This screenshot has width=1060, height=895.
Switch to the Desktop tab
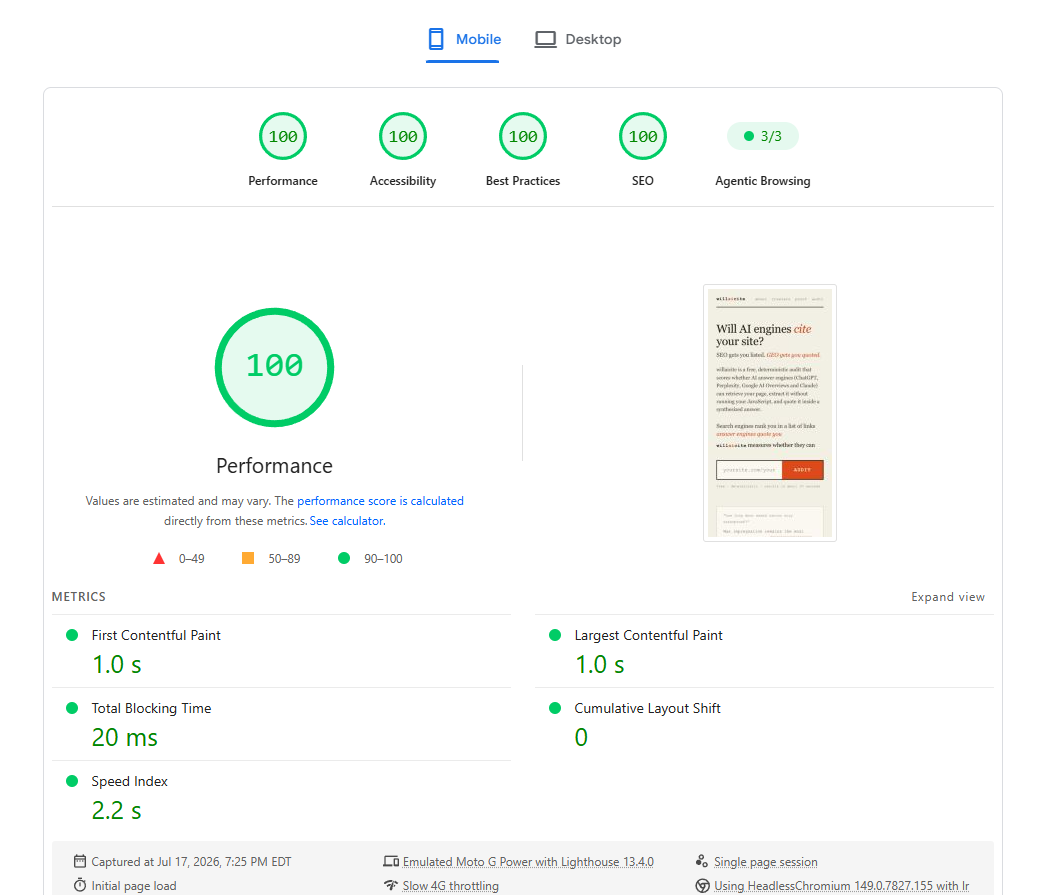tap(578, 40)
